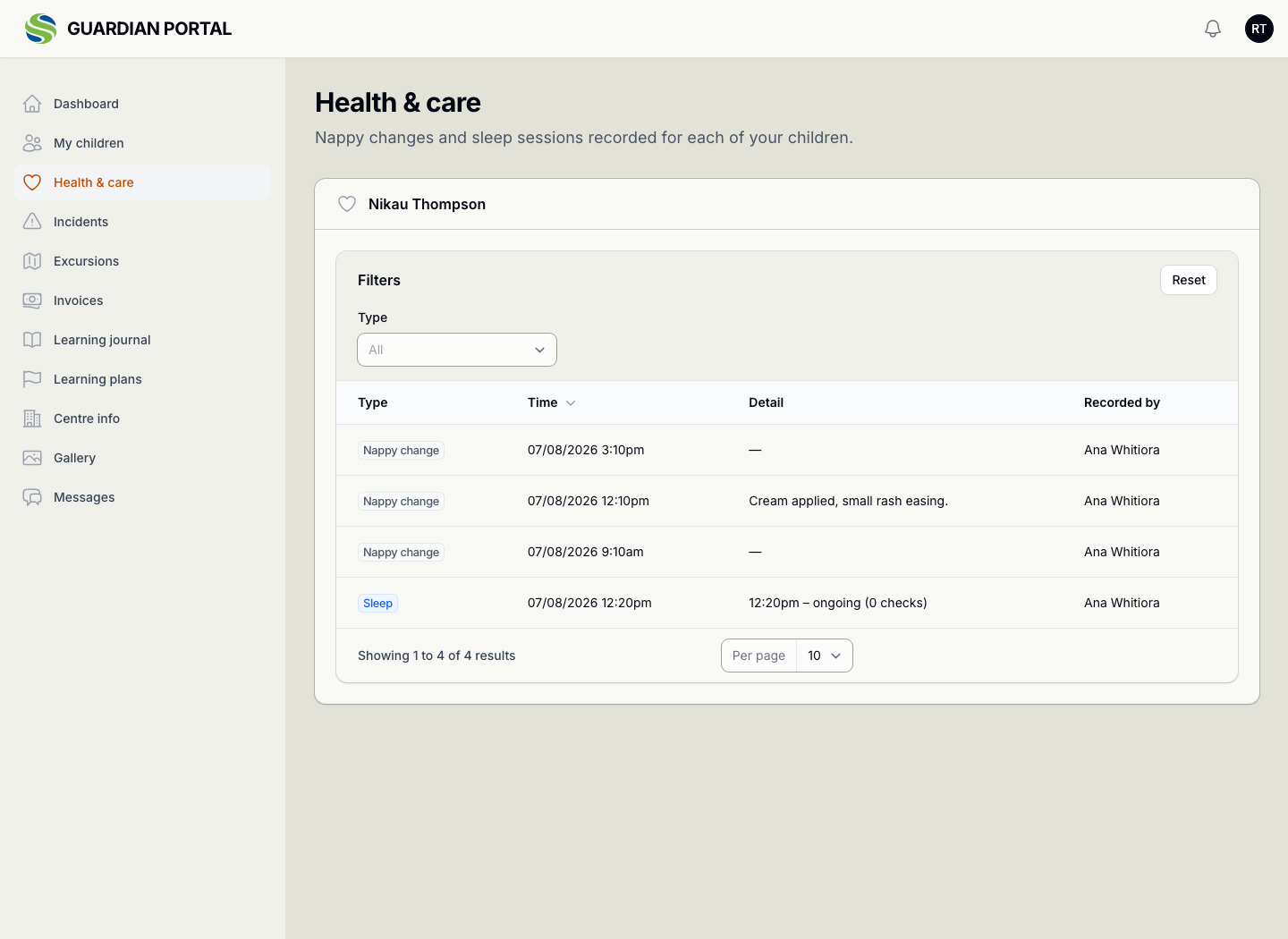Go to Dashboard in the sidebar
Screen dimensions: 1288x939
(x=142, y=104)
